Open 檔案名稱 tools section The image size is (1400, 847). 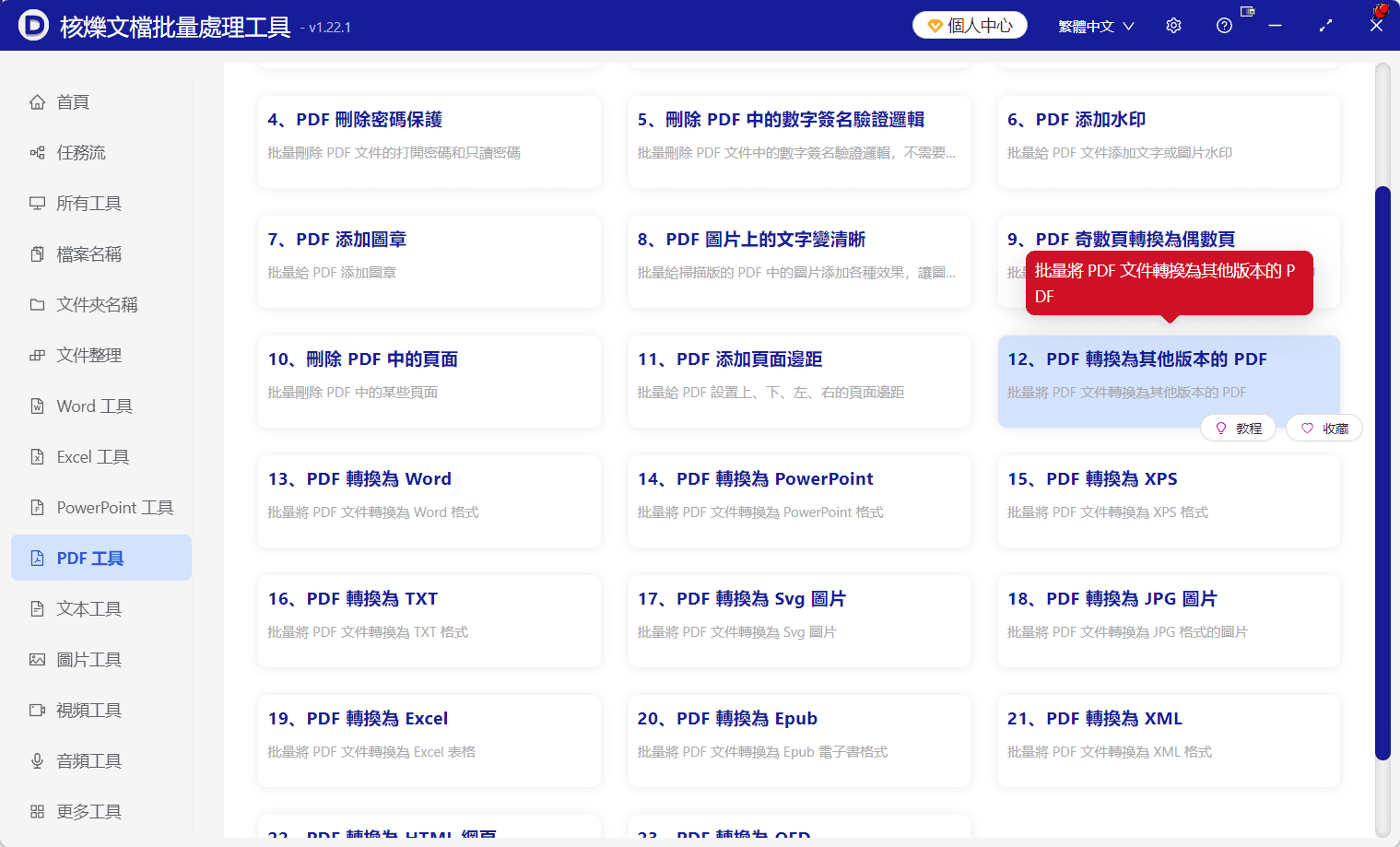pos(101,254)
